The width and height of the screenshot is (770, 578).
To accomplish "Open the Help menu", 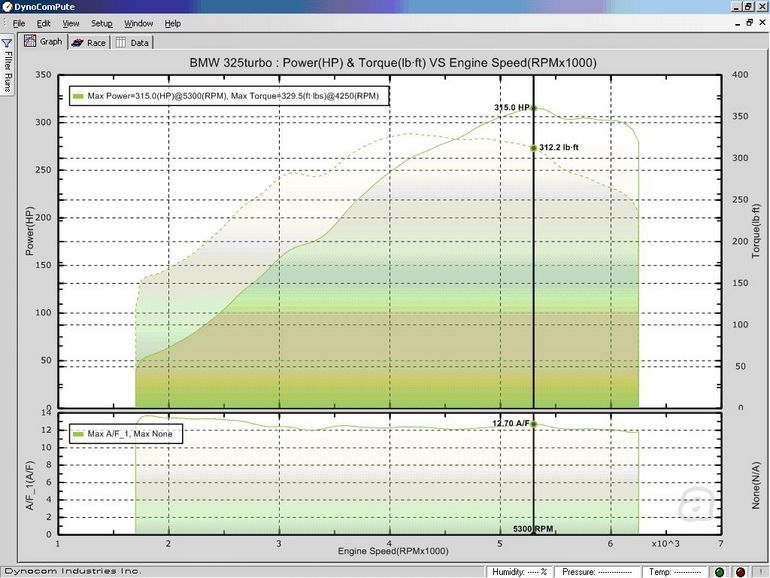I will (x=172, y=23).
